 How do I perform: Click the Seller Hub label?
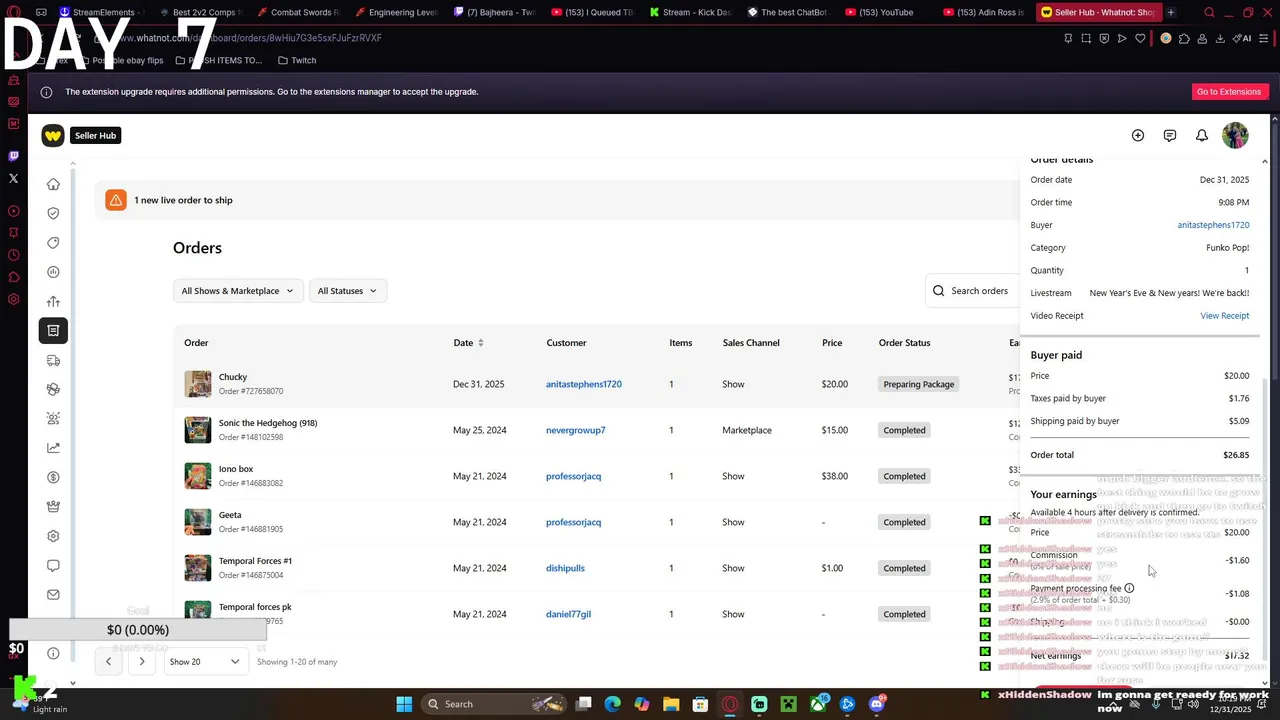click(95, 135)
